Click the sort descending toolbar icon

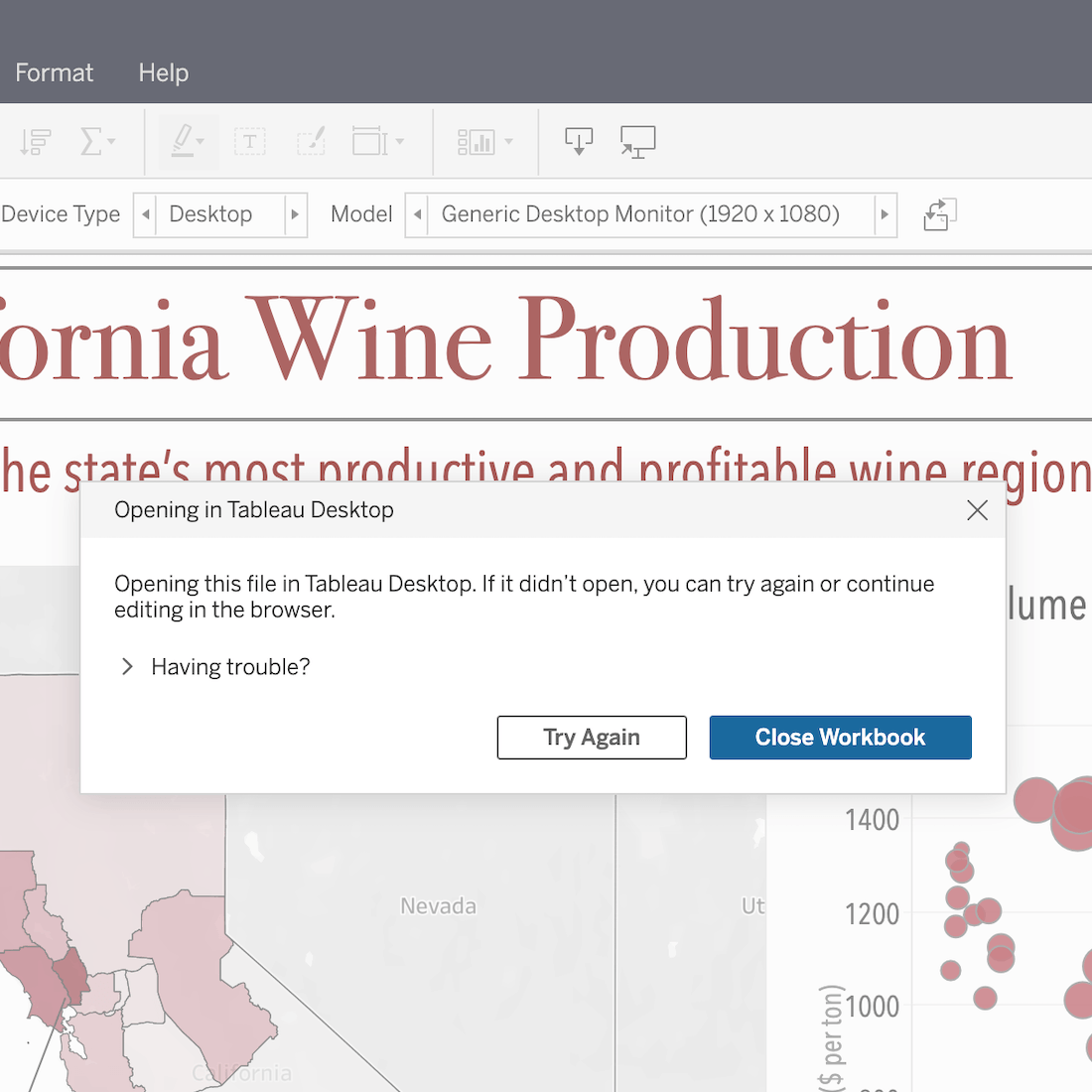35,142
